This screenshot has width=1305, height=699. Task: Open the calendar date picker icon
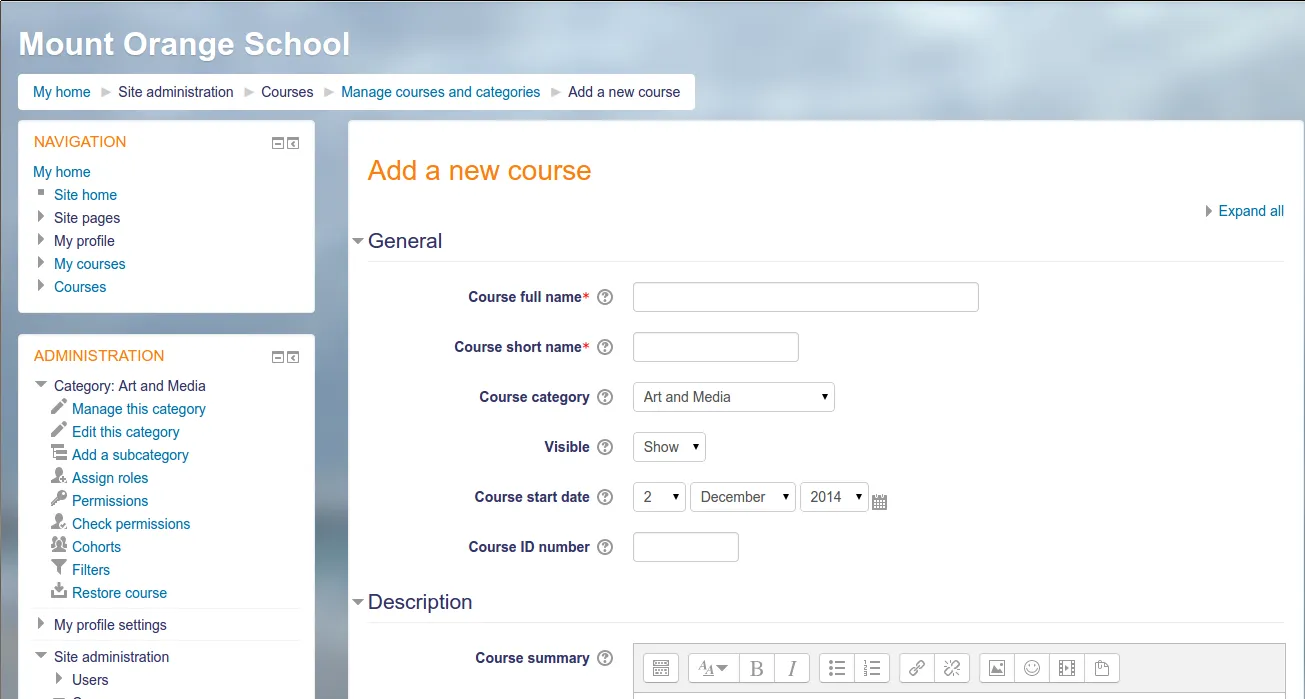tap(880, 502)
